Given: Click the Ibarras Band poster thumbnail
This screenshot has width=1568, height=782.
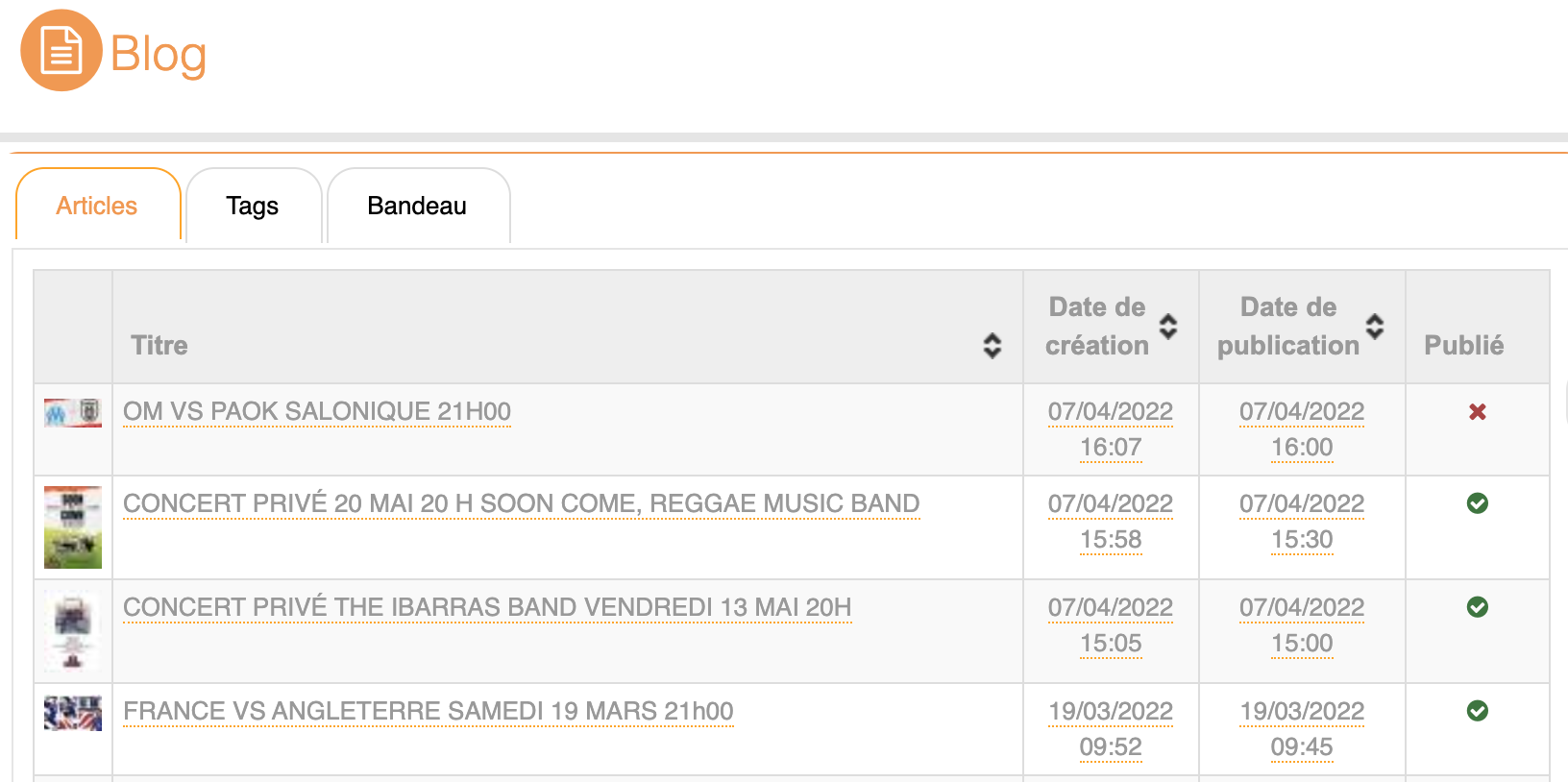Looking at the screenshot, I should (73, 630).
